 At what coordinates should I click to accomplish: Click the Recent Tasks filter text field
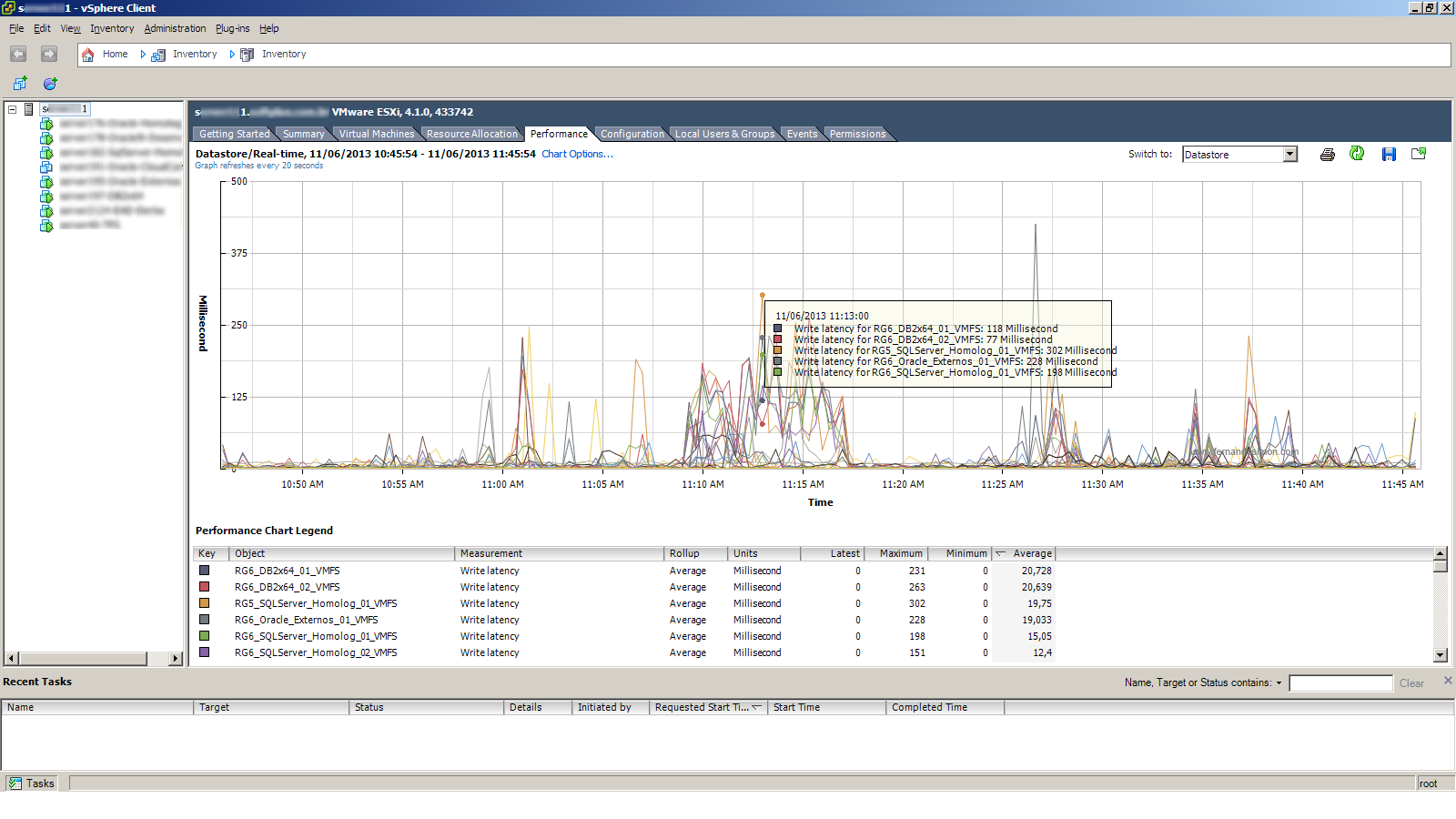[1340, 683]
